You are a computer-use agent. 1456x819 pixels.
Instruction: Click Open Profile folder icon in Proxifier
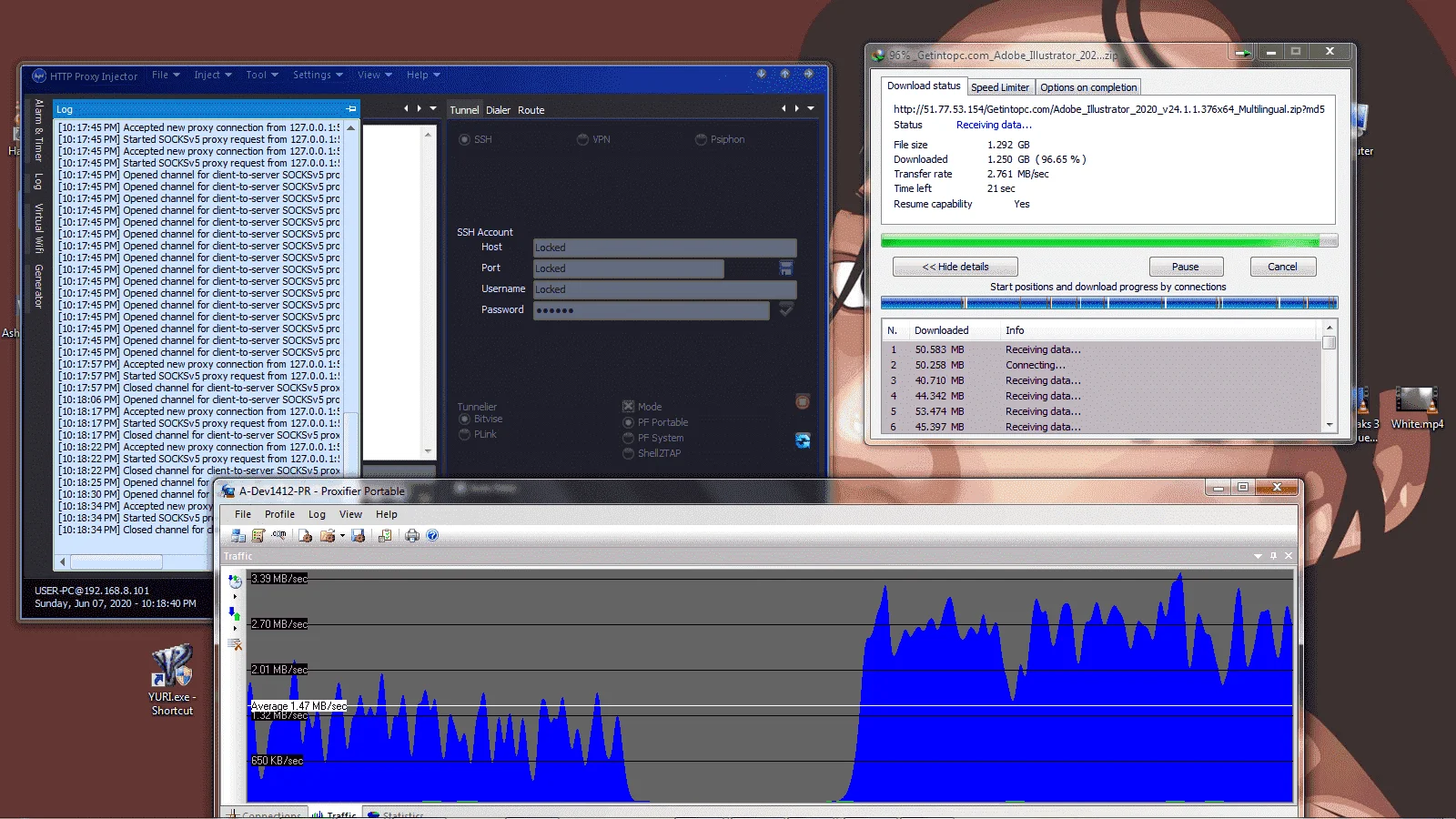(x=328, y=535)
